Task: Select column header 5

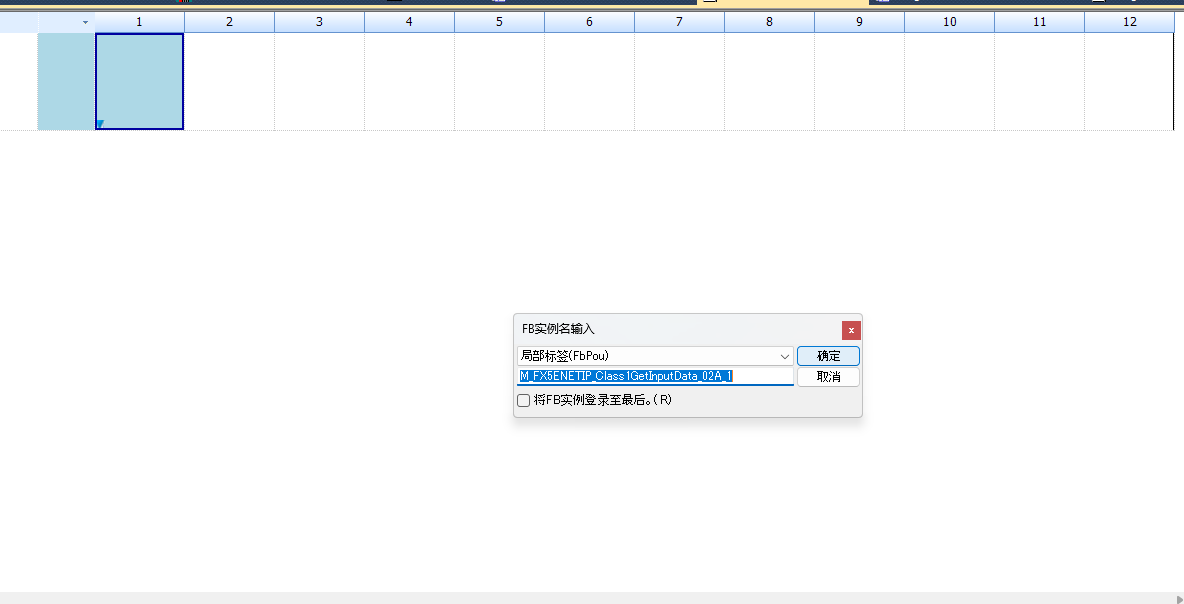Action: tap(499, 22)
